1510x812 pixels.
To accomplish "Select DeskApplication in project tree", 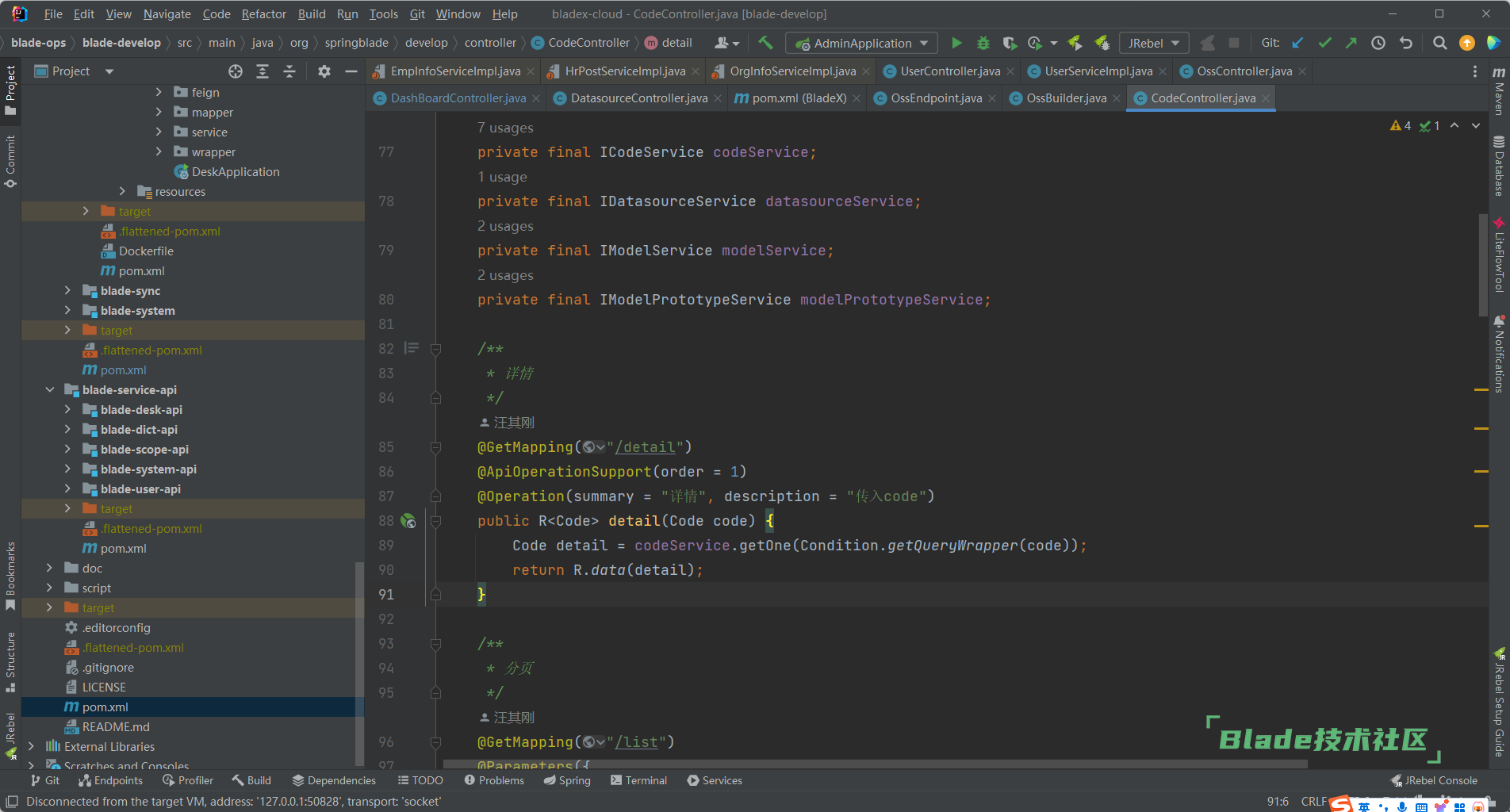I will (236, 172).
